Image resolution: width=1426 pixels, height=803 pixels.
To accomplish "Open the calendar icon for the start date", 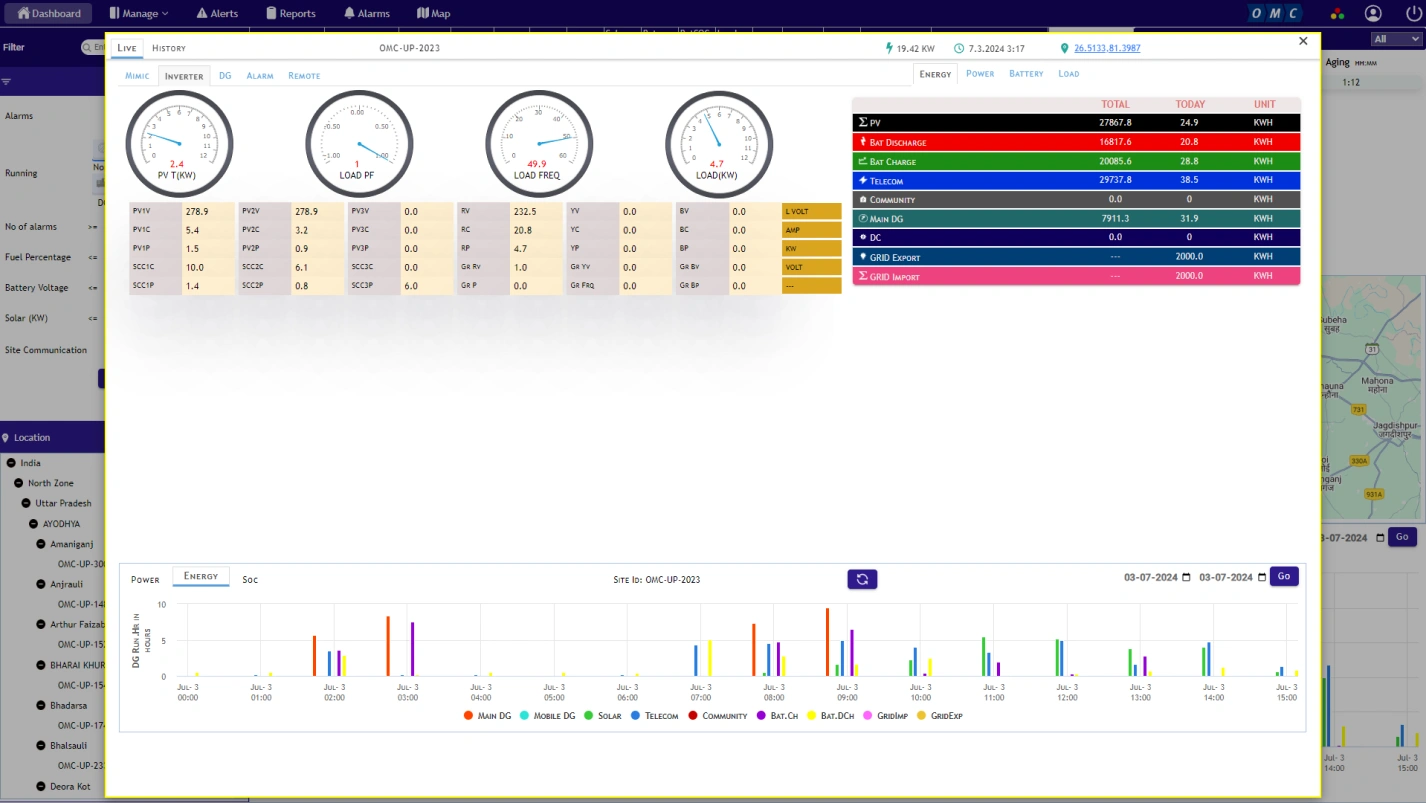I will (1186, 576).
